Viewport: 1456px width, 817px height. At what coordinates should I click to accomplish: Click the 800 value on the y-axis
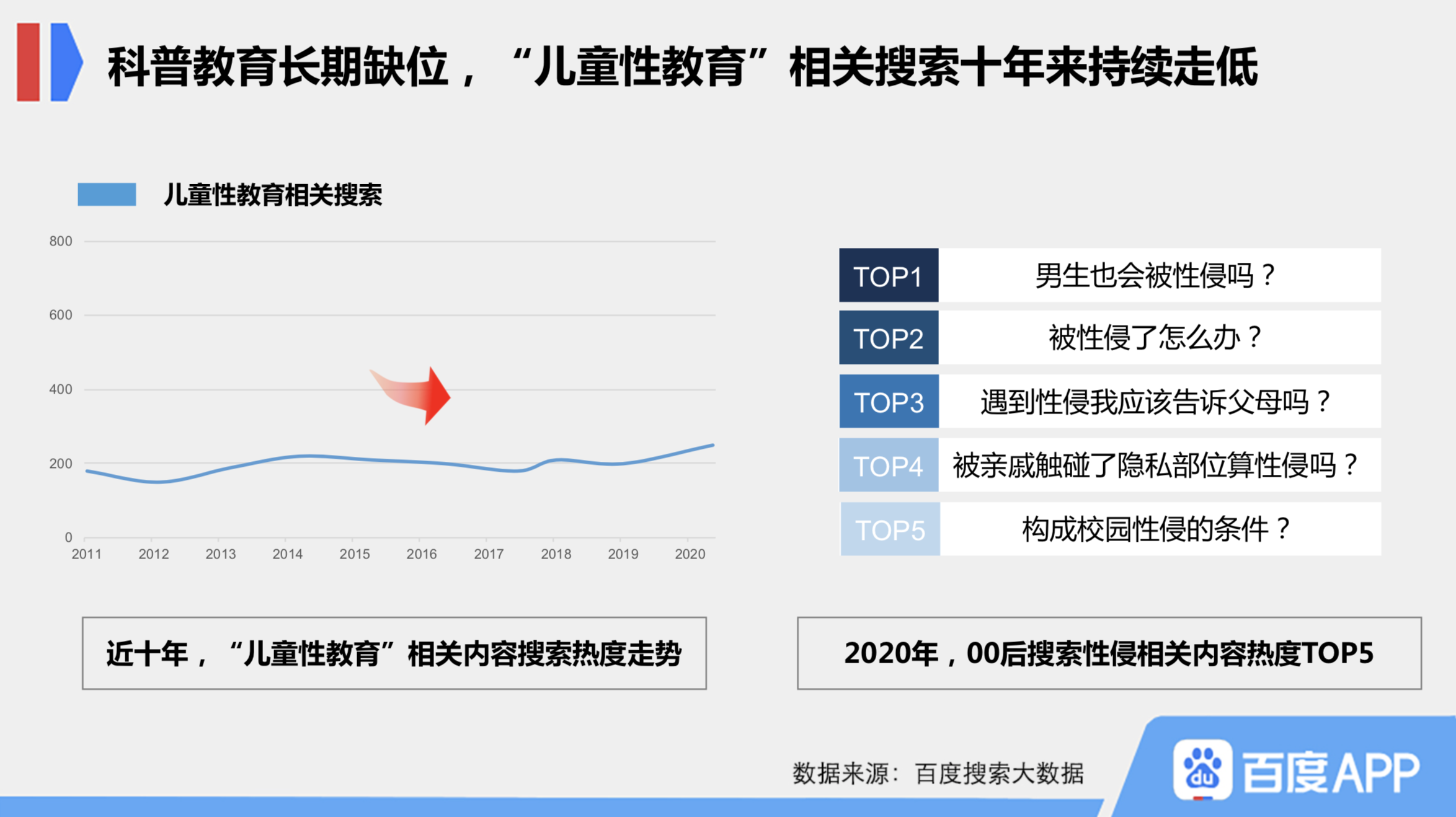[x=61, y=241]
